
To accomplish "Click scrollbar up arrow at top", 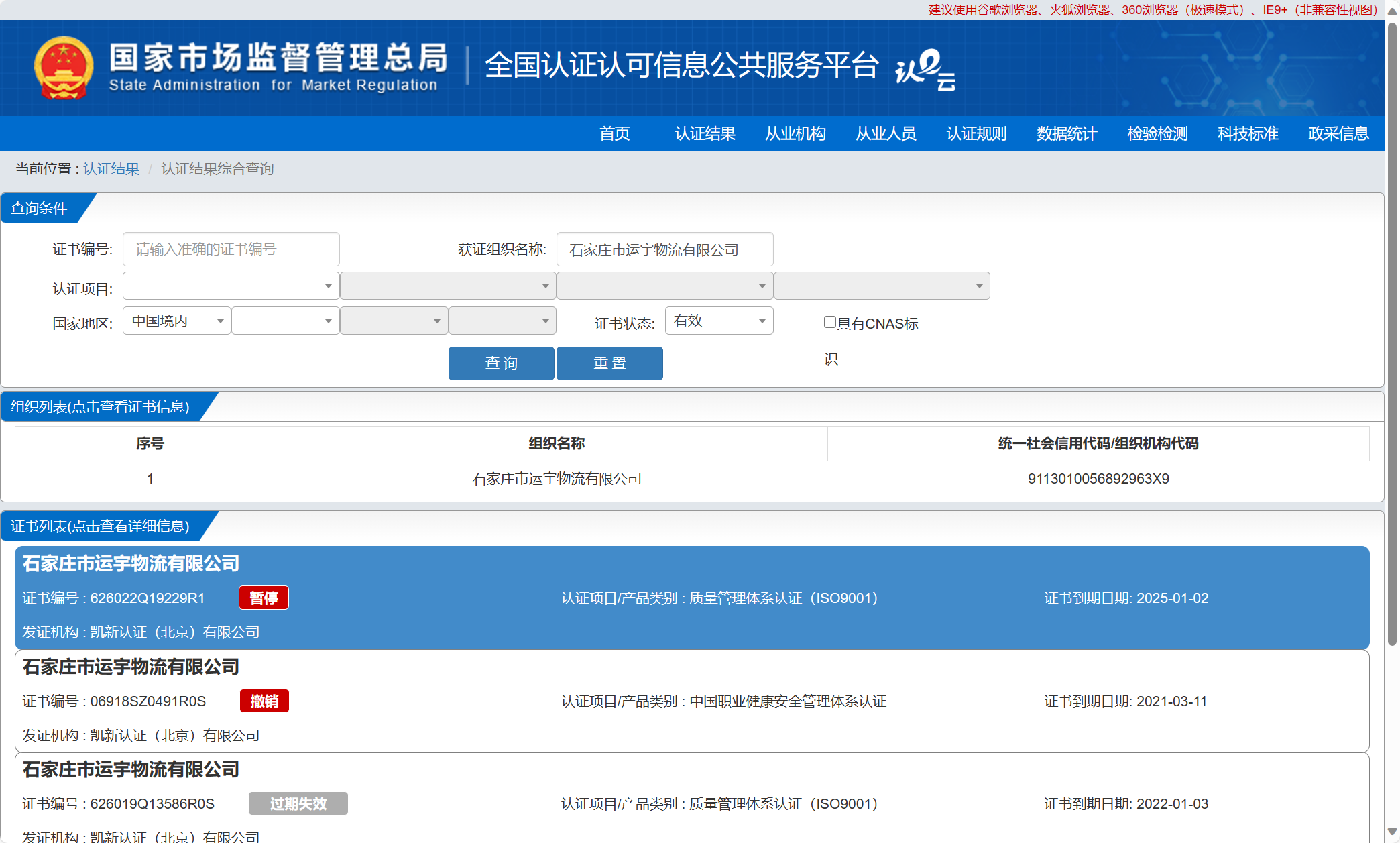I will point(1392,11).
